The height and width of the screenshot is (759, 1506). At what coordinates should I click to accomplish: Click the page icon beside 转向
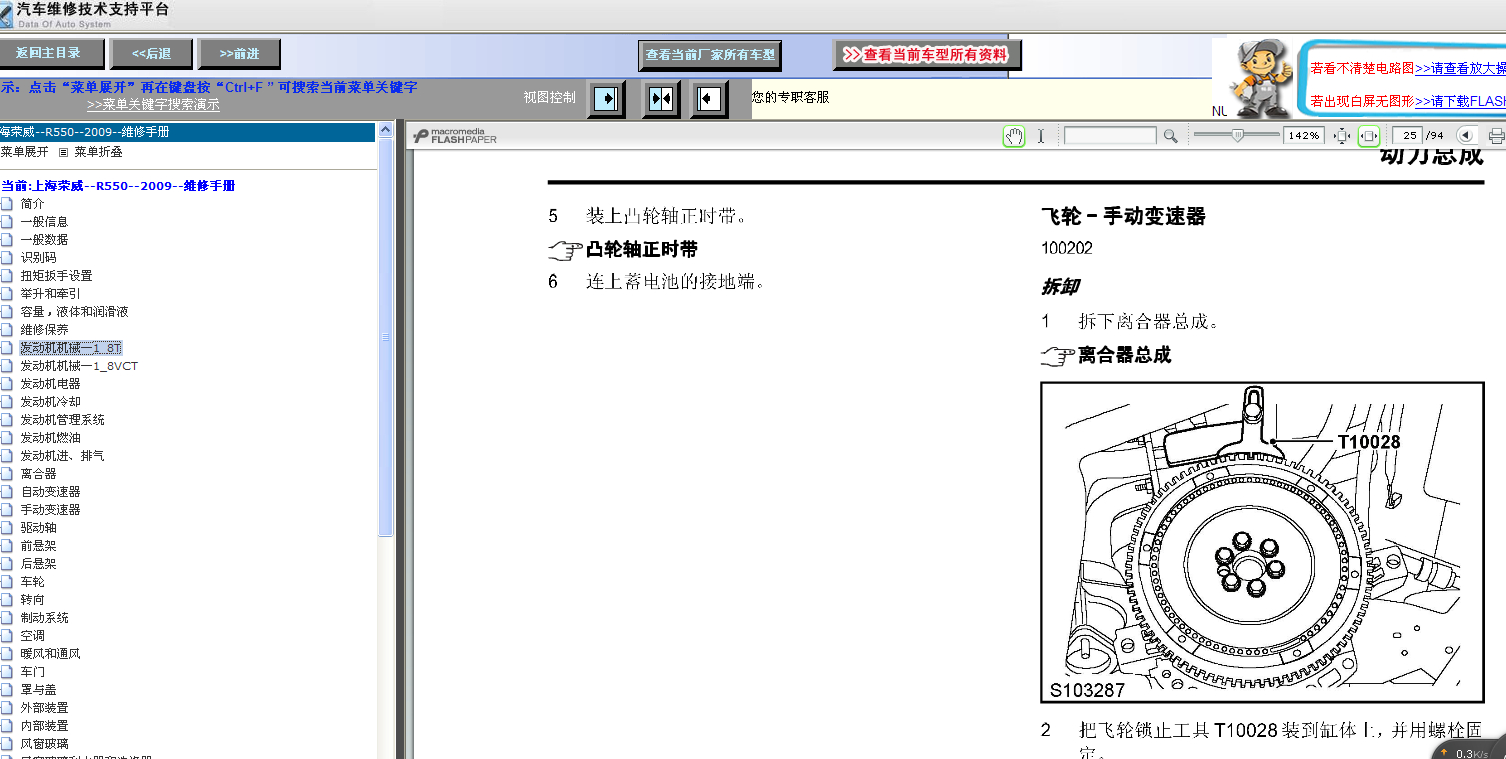7,600
